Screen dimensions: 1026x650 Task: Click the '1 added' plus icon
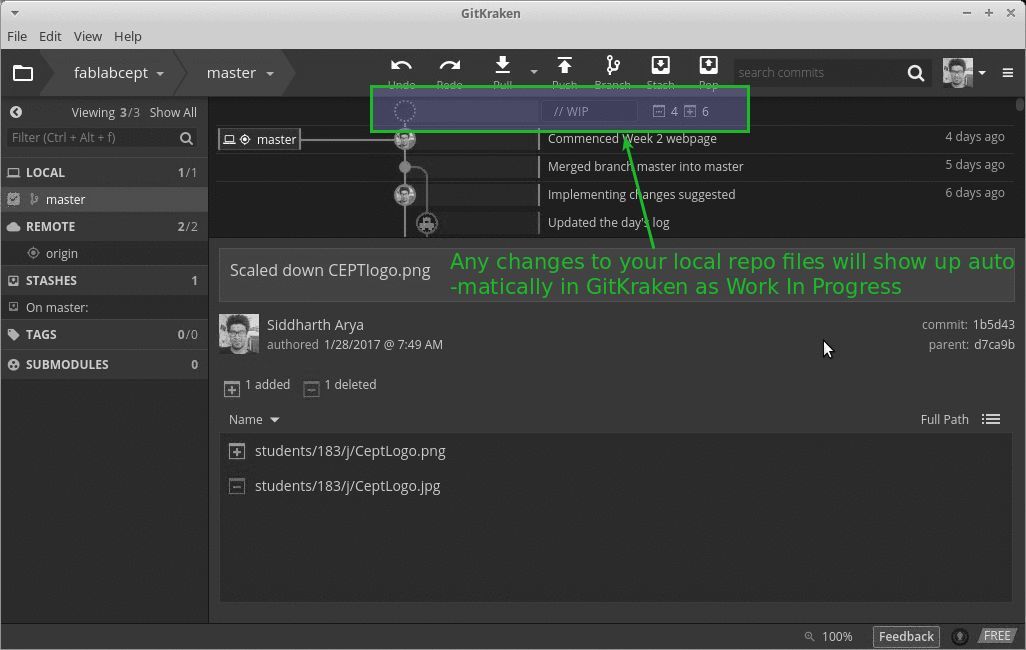tap(232, 389)
